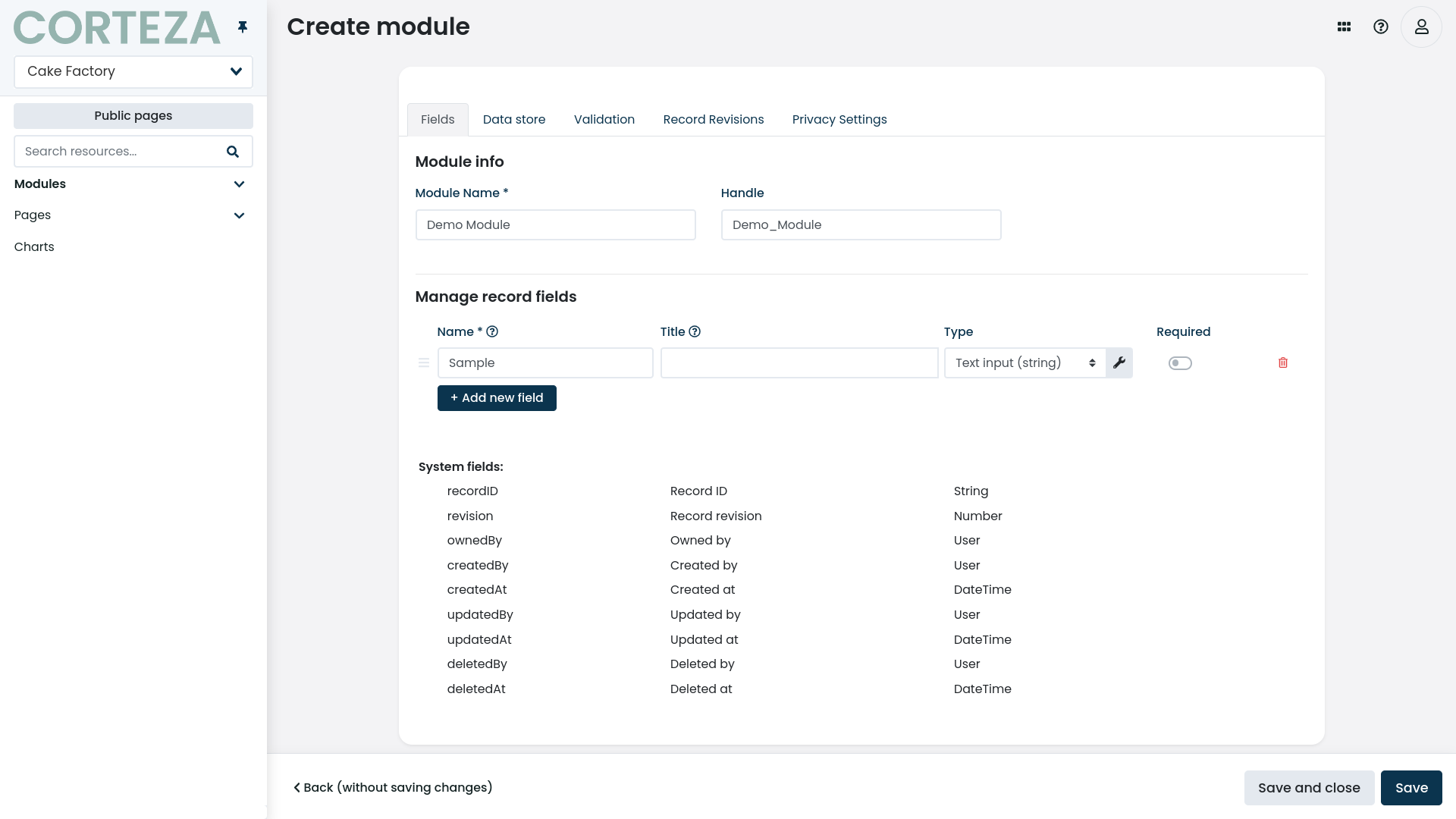Delete the Sample field with trash icon
Image resolution: width=1456 pixels, height=819 pixels.
pyautogui.click(x=1283, y=362)
